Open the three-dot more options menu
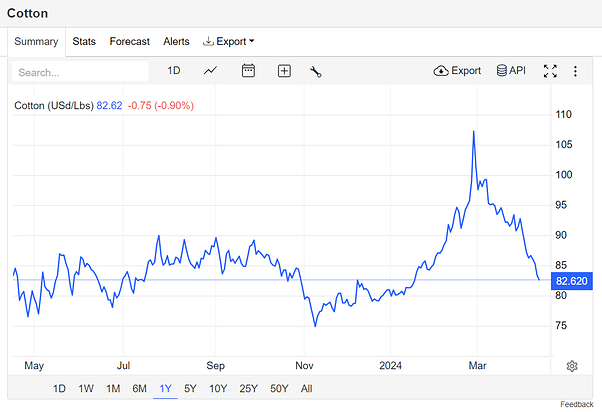The width and height of the screenshot is (602, 412). 575,71
